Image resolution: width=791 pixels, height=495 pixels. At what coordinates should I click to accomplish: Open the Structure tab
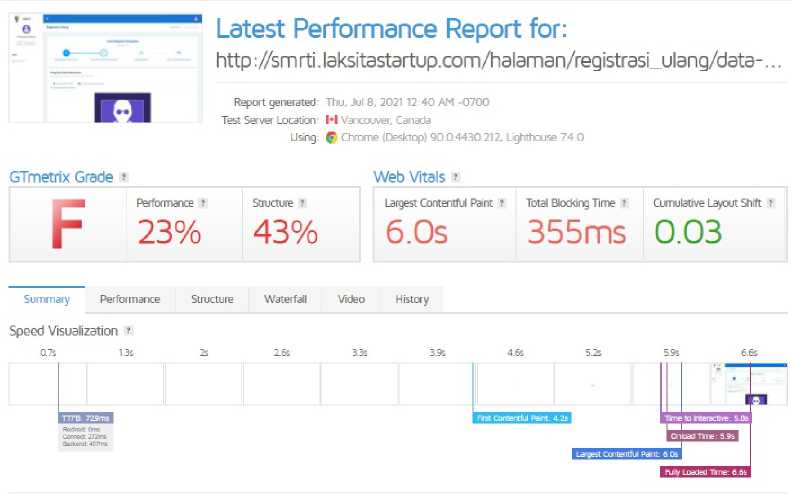(x=212, y=299)
